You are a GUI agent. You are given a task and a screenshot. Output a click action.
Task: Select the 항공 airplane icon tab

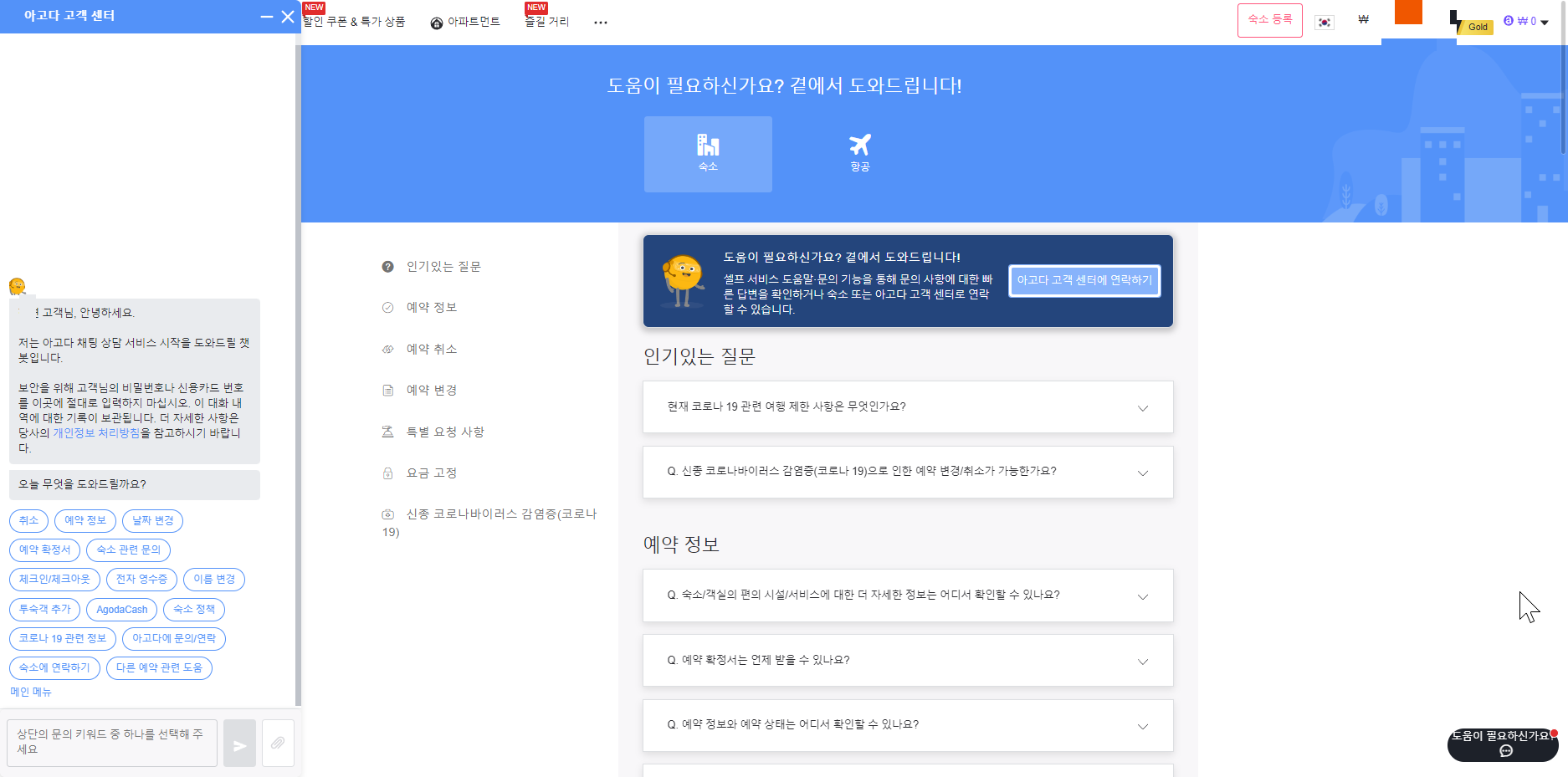coord(860,154)
